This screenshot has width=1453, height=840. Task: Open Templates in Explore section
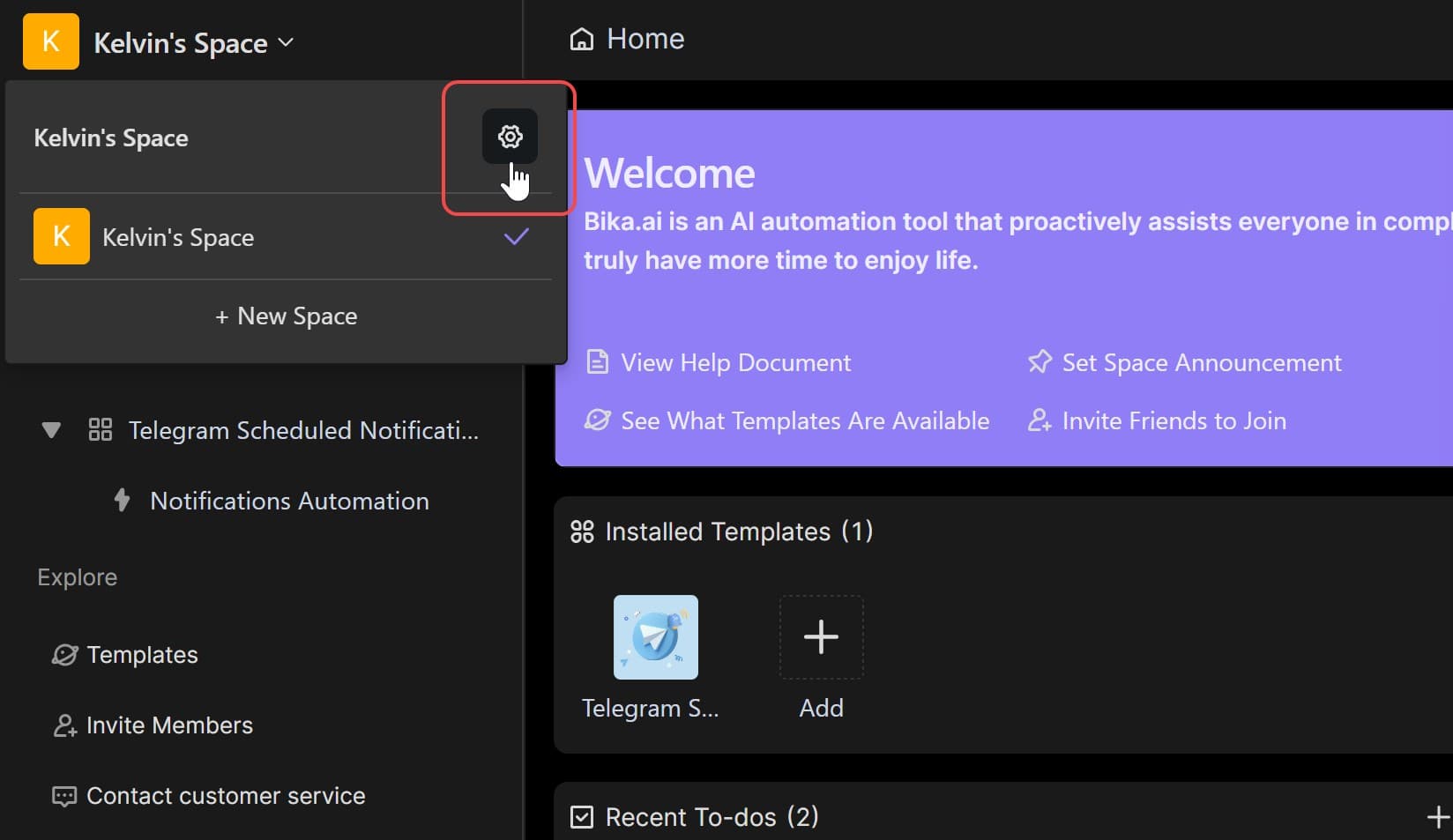pos(141,655)
